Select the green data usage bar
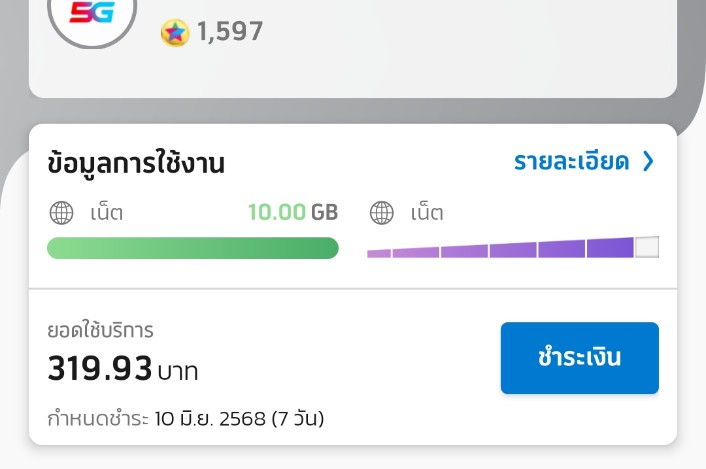The height and width of the screenshot is (469, 706). tap(193, 248)
